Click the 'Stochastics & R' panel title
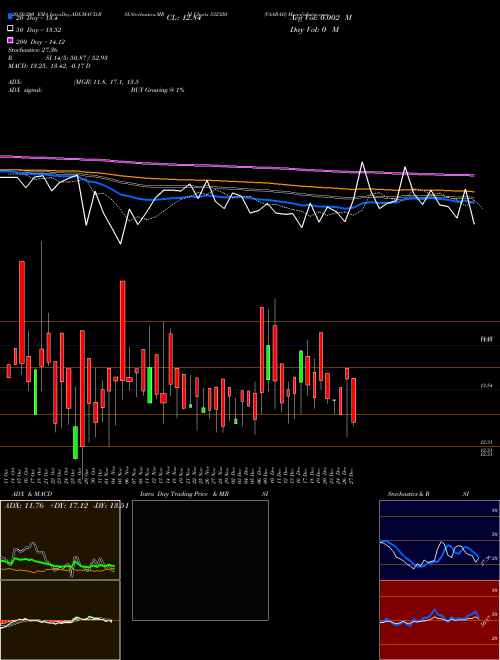Image resolution: width=500 pixels, height=660 pixels. pyautogui.click(x=409, y=494)
